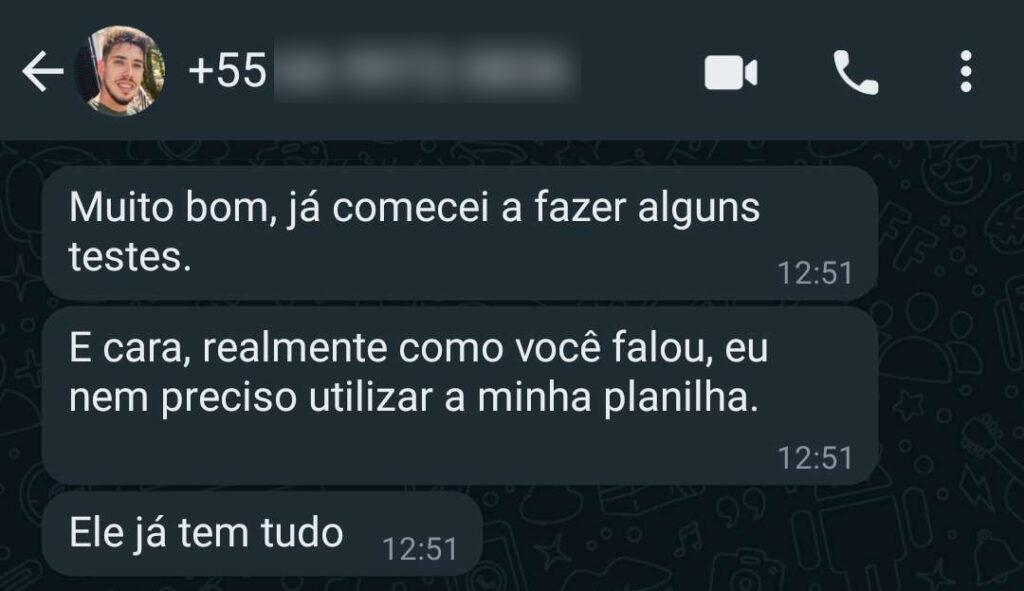Select message 'Muito bom, já comecei a fazer'

(x=460, y=232)
